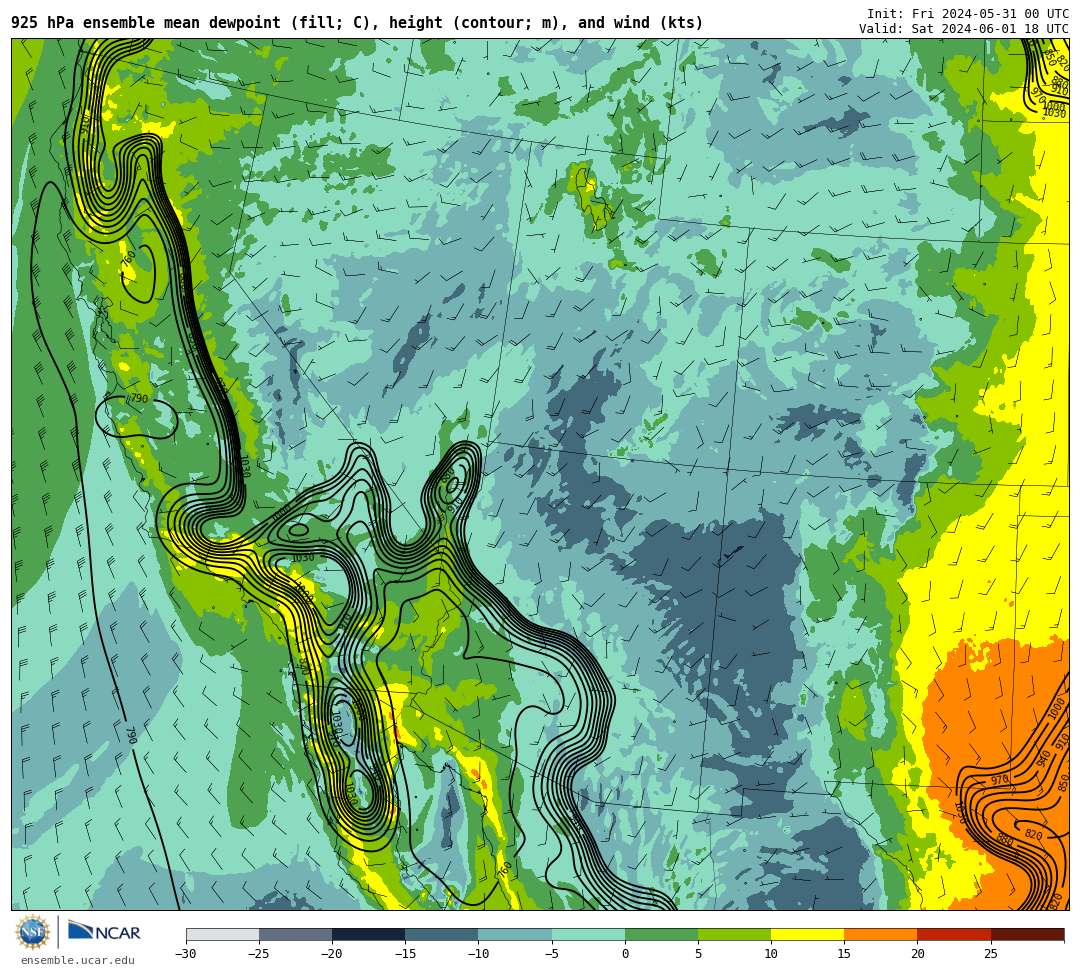Pick the light aqua -5 to 0 colorbar segment

(x=588, y=934)
